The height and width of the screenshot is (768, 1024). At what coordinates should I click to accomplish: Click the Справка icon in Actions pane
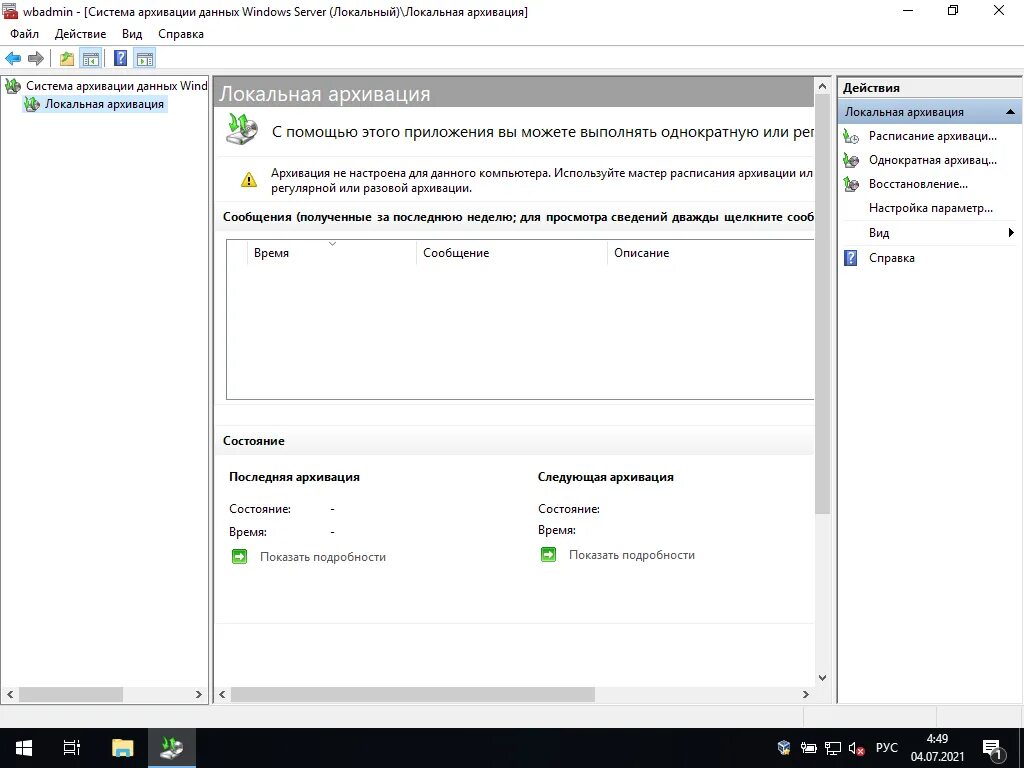coord(850,258)
